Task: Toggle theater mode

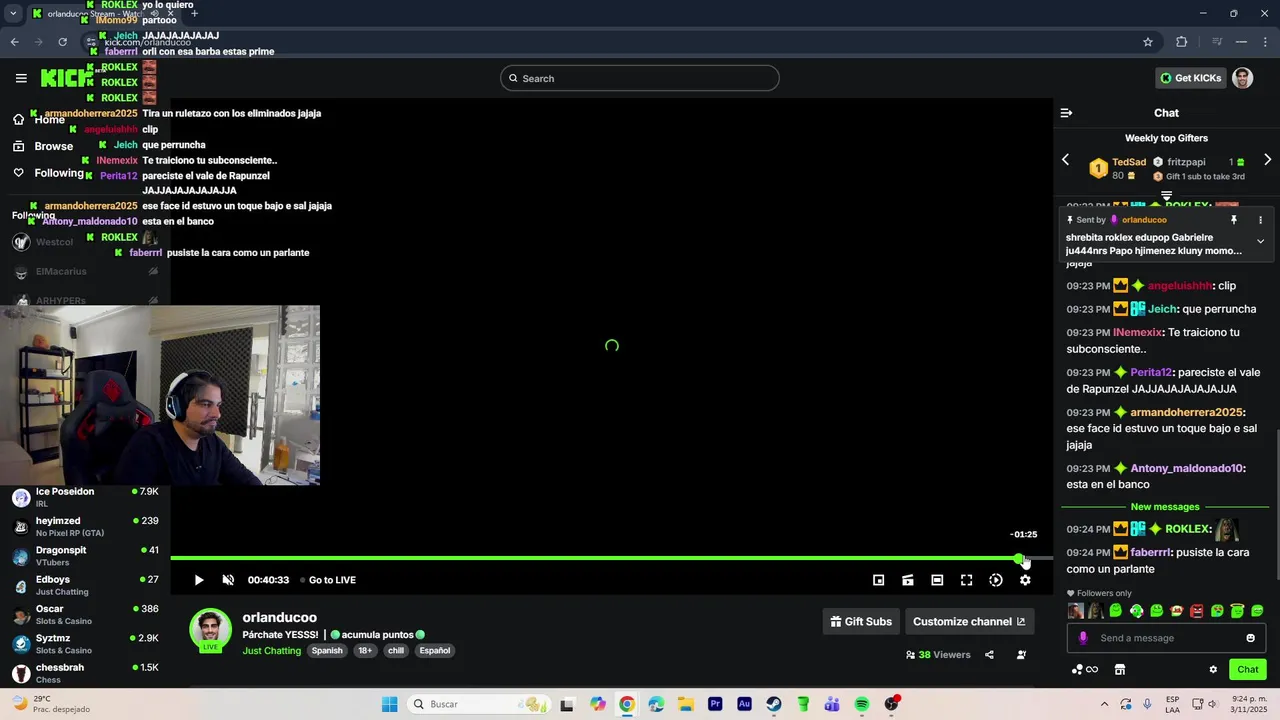Action: pyautogui.click(x=937, y=580)
